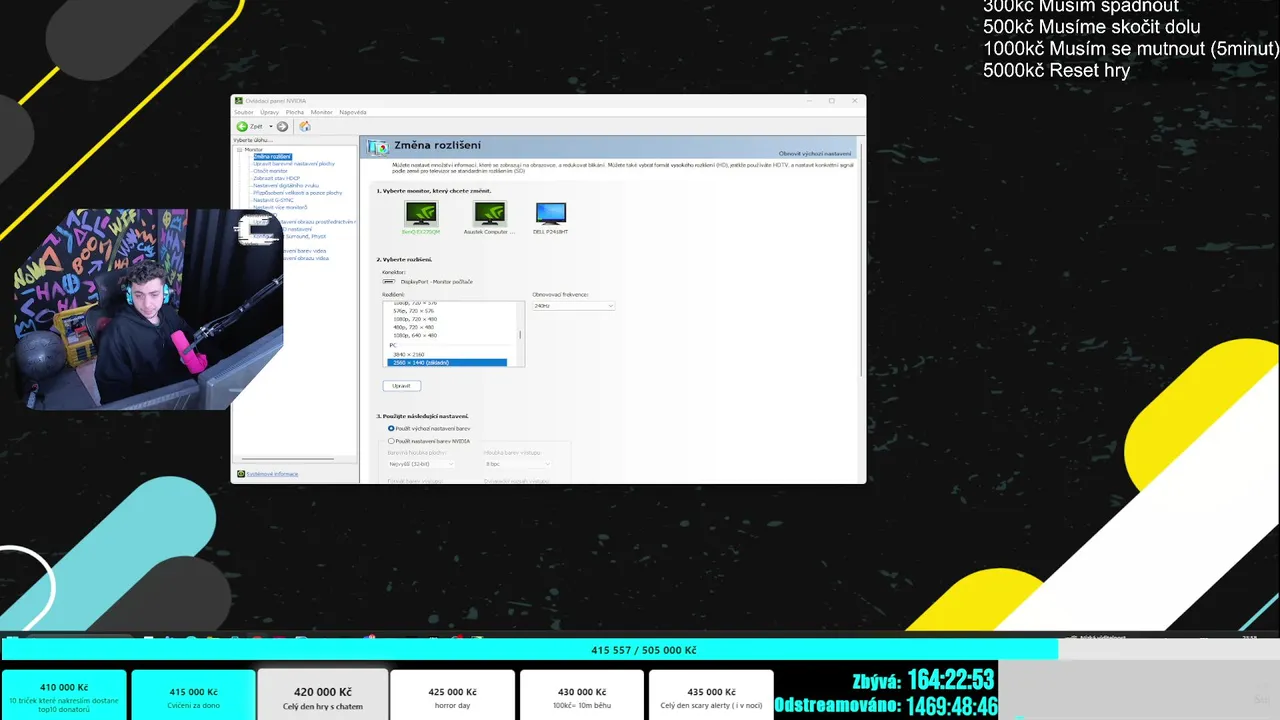Screen dimensions: 1280x720
Task: Open Nastavení digitálního zvuku
Action: point(286,185)
